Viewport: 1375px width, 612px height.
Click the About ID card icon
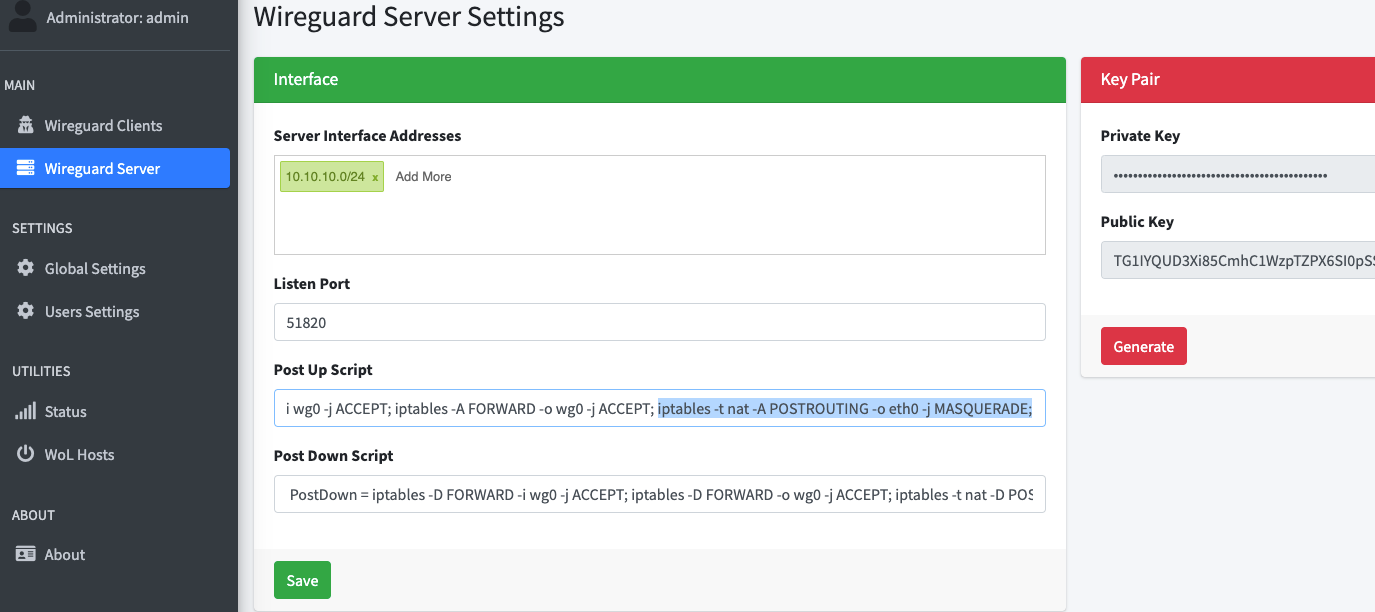(25, 555)
